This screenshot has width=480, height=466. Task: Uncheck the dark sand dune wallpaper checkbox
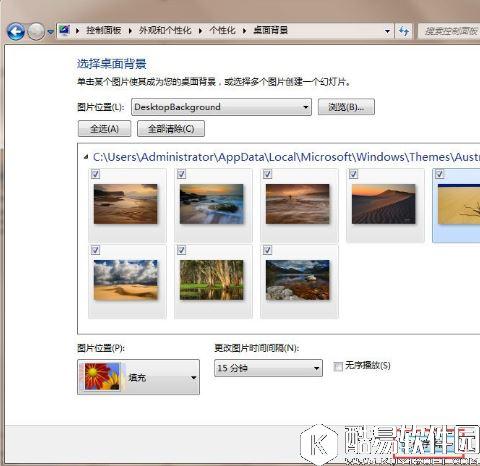pos(354,174)
